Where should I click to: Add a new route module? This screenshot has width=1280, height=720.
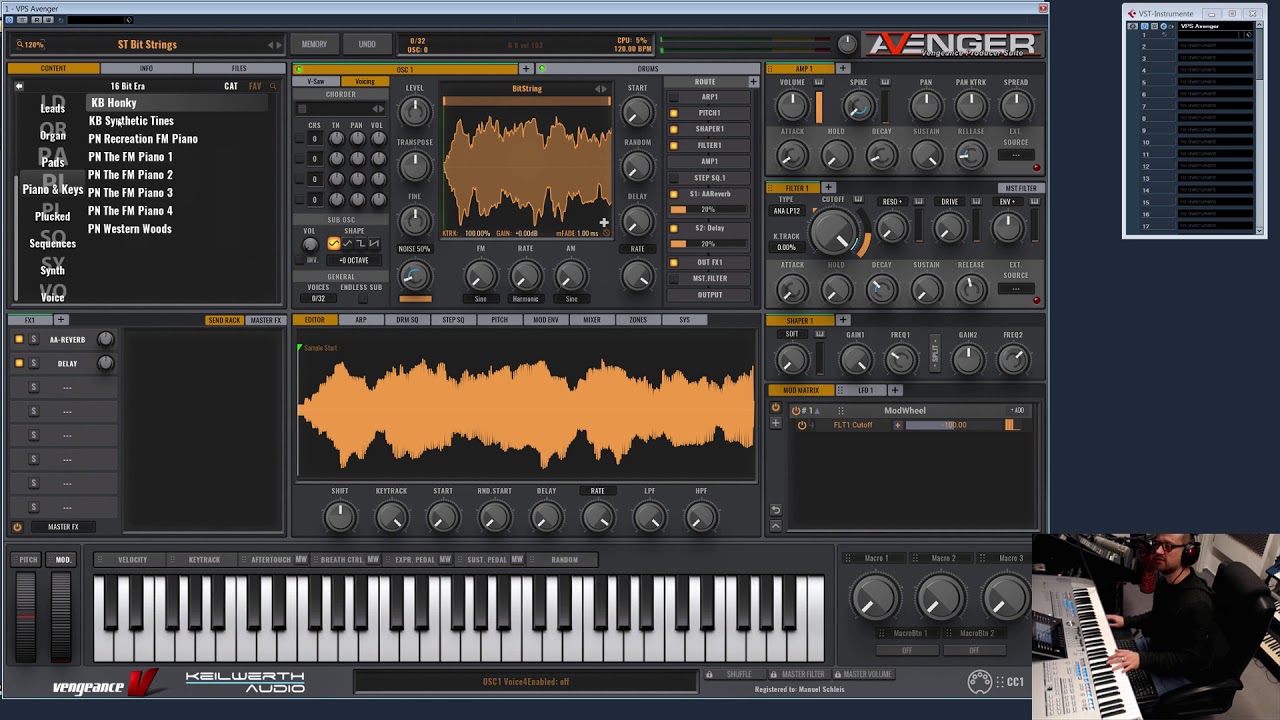pyautogui.click(x=753, y=82)
